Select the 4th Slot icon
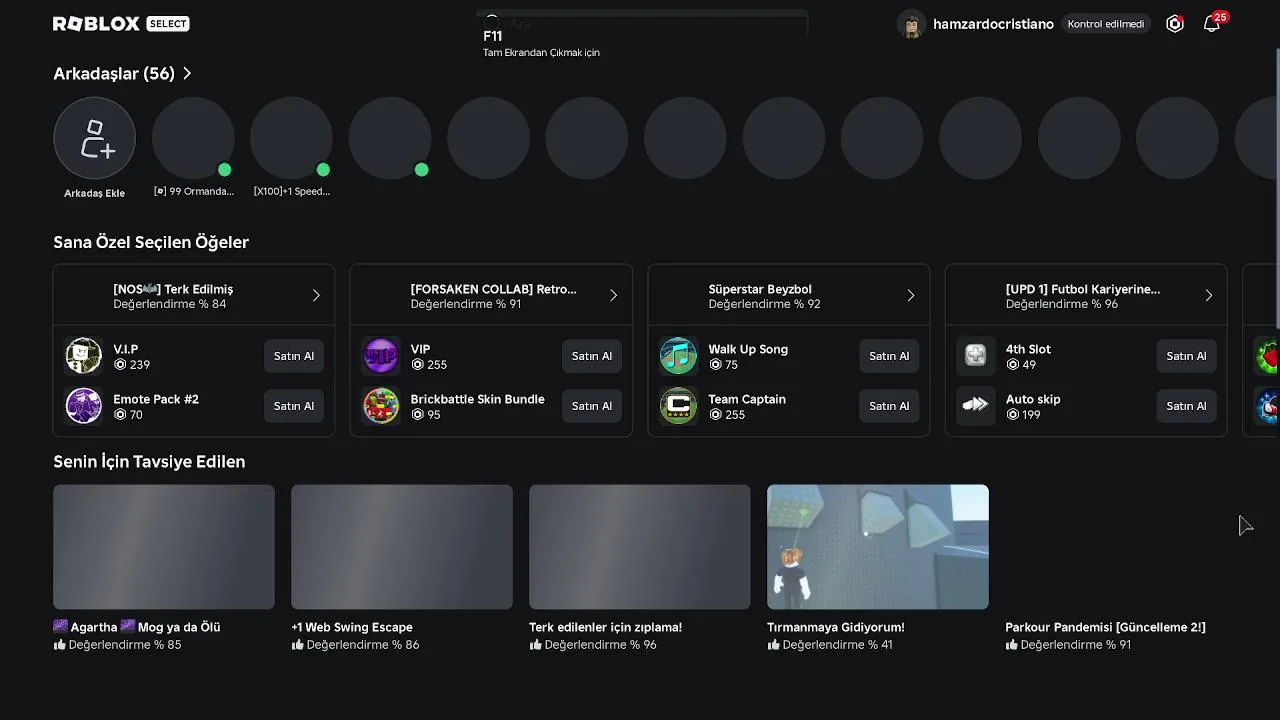Image resolution: width=1280 pixels, height=720 pixels. tap(976, 356)
